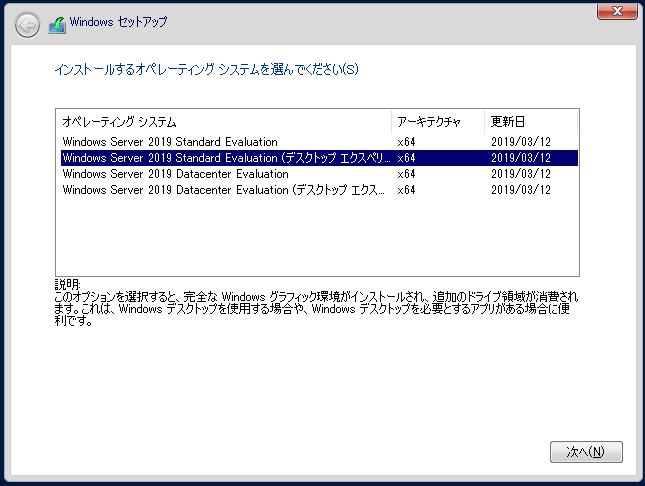Click x64 cell in highlighted Standard row
This screenshot has width=645, height=486.
click(x=406, y=158)
